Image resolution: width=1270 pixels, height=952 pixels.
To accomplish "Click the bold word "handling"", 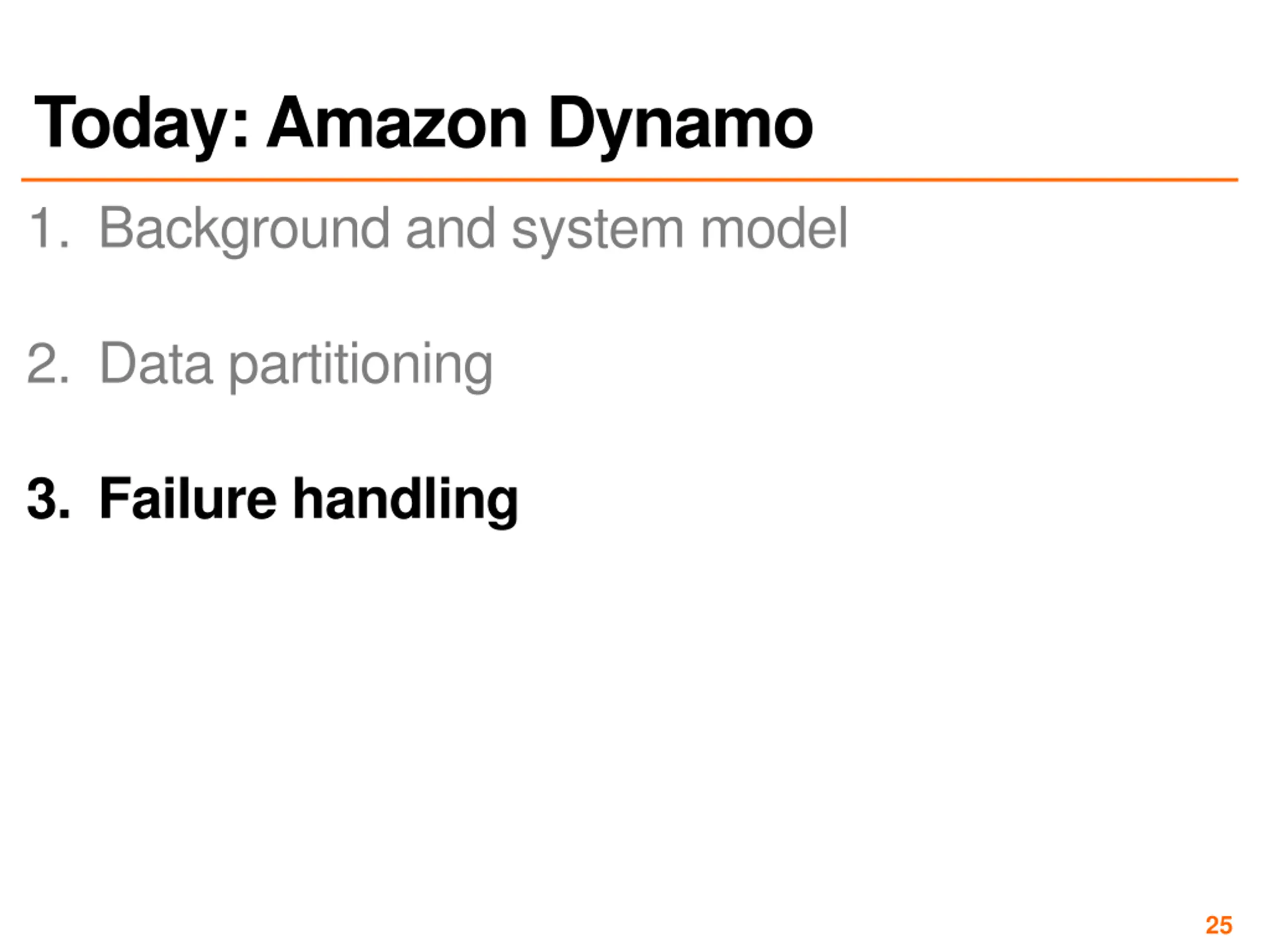I will click(x=405, y=499).
